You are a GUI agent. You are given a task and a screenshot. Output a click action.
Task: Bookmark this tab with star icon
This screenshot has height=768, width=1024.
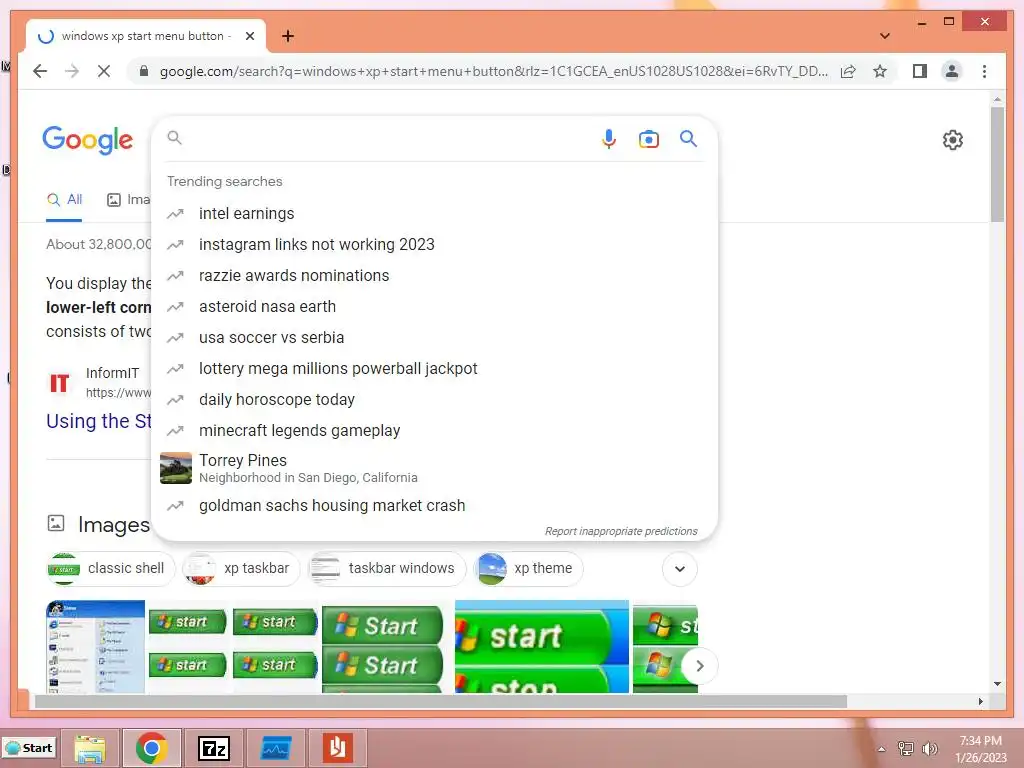[880, 71]
